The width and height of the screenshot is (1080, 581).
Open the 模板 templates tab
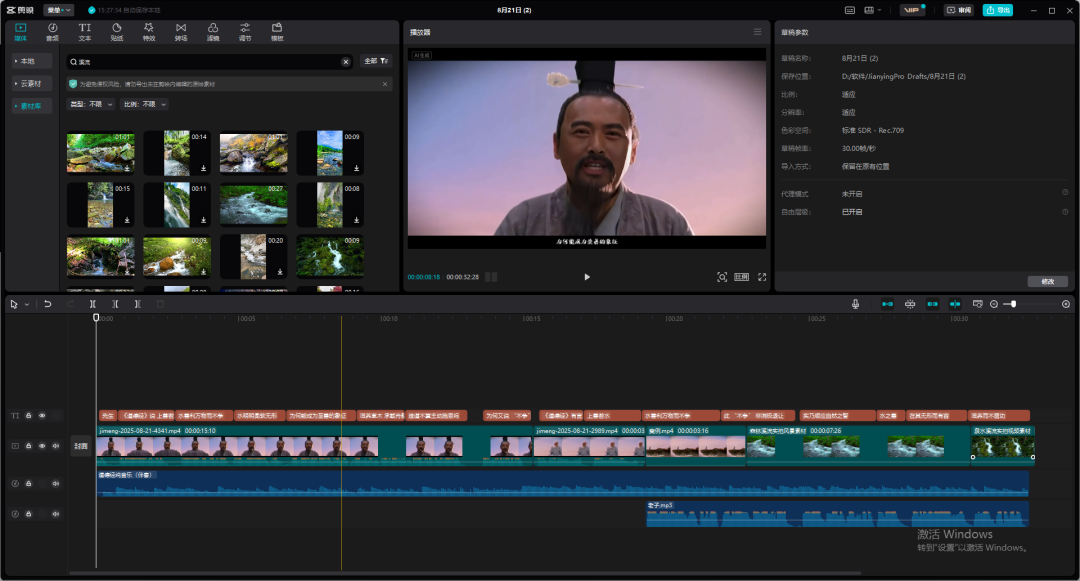tap(277, 32)
